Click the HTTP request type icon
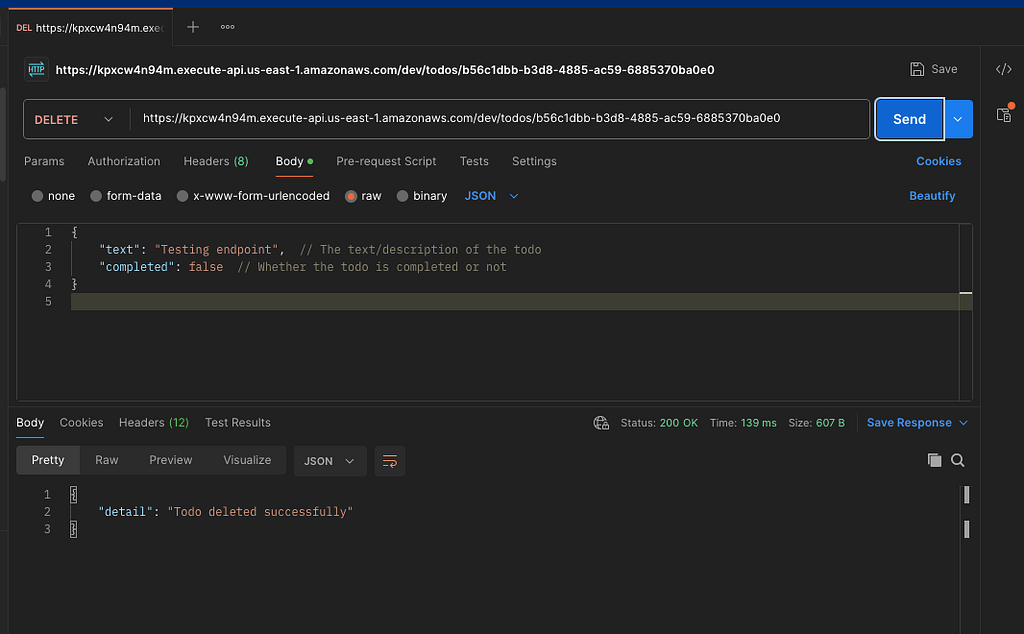 coord(37,69)
